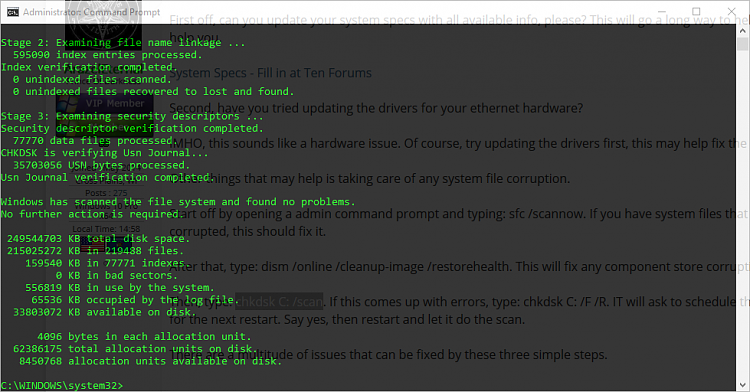
Task: Click the highlighted chkdsk C: /scan text
Action: pos(279,302)
